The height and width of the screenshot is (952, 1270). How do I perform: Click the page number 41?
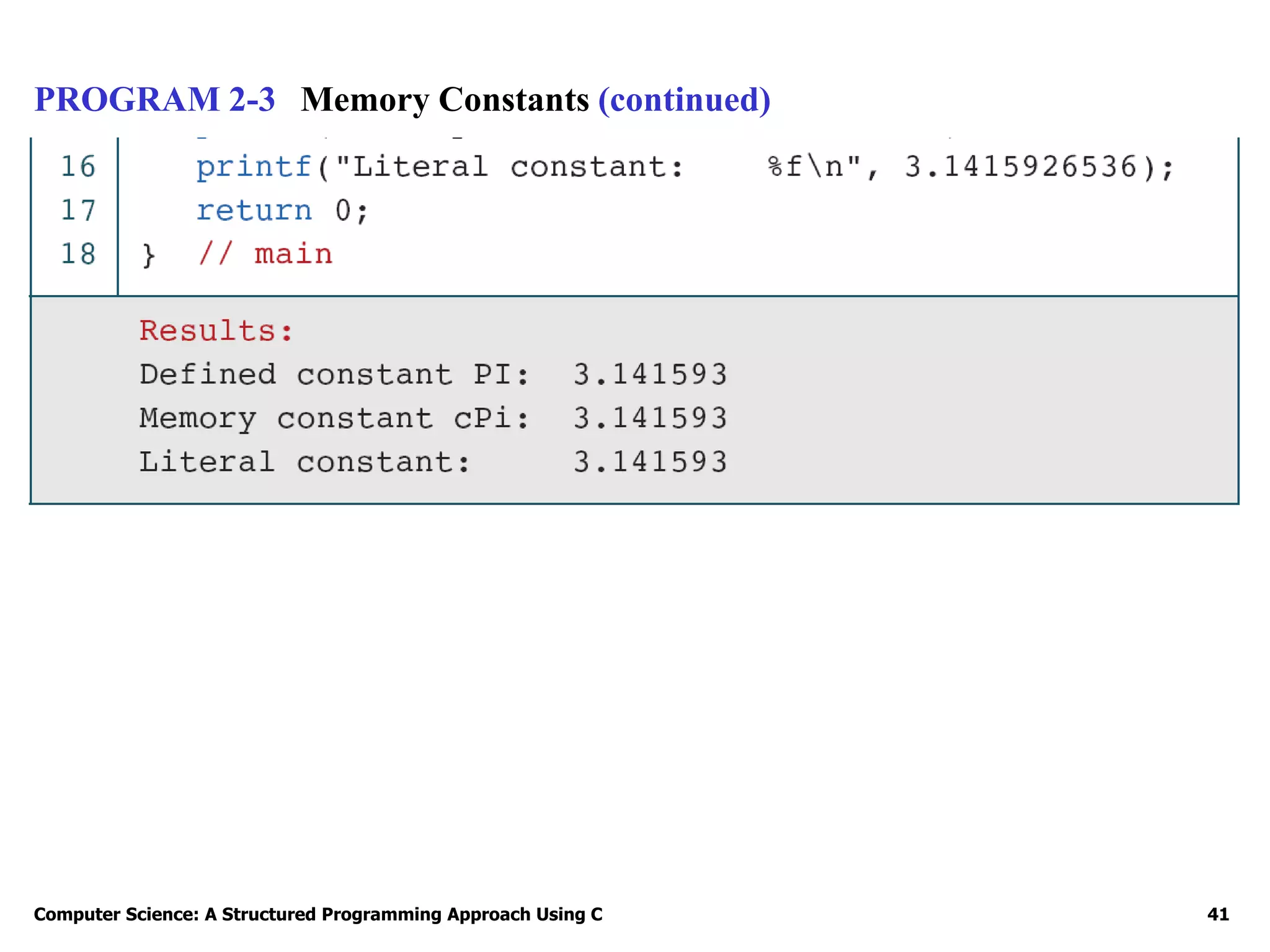(x=1217, y=914)
